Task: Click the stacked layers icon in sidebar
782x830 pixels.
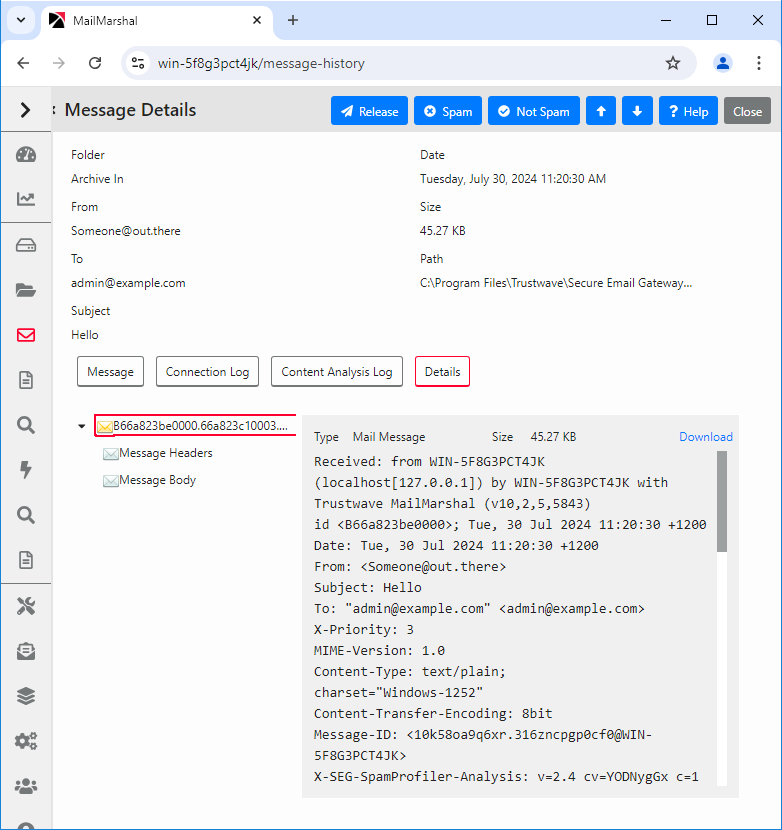Action: [26, 696]
